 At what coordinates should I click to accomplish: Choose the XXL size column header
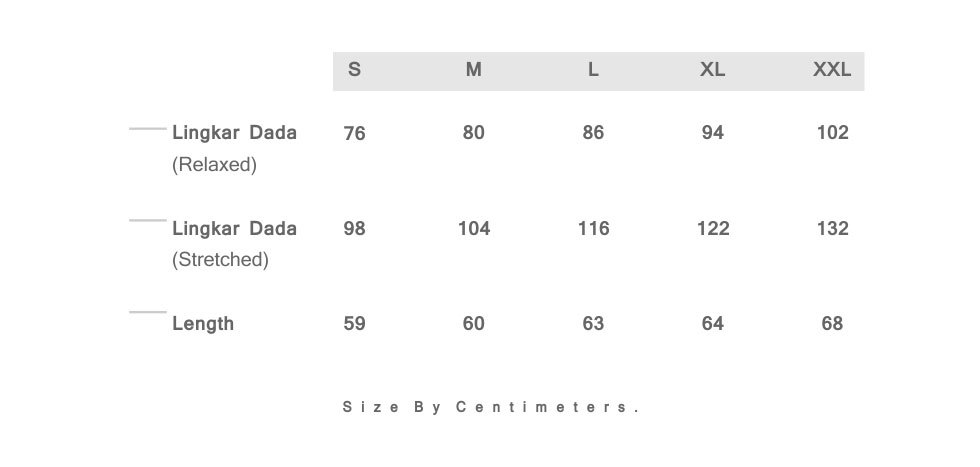coord(832,69)
